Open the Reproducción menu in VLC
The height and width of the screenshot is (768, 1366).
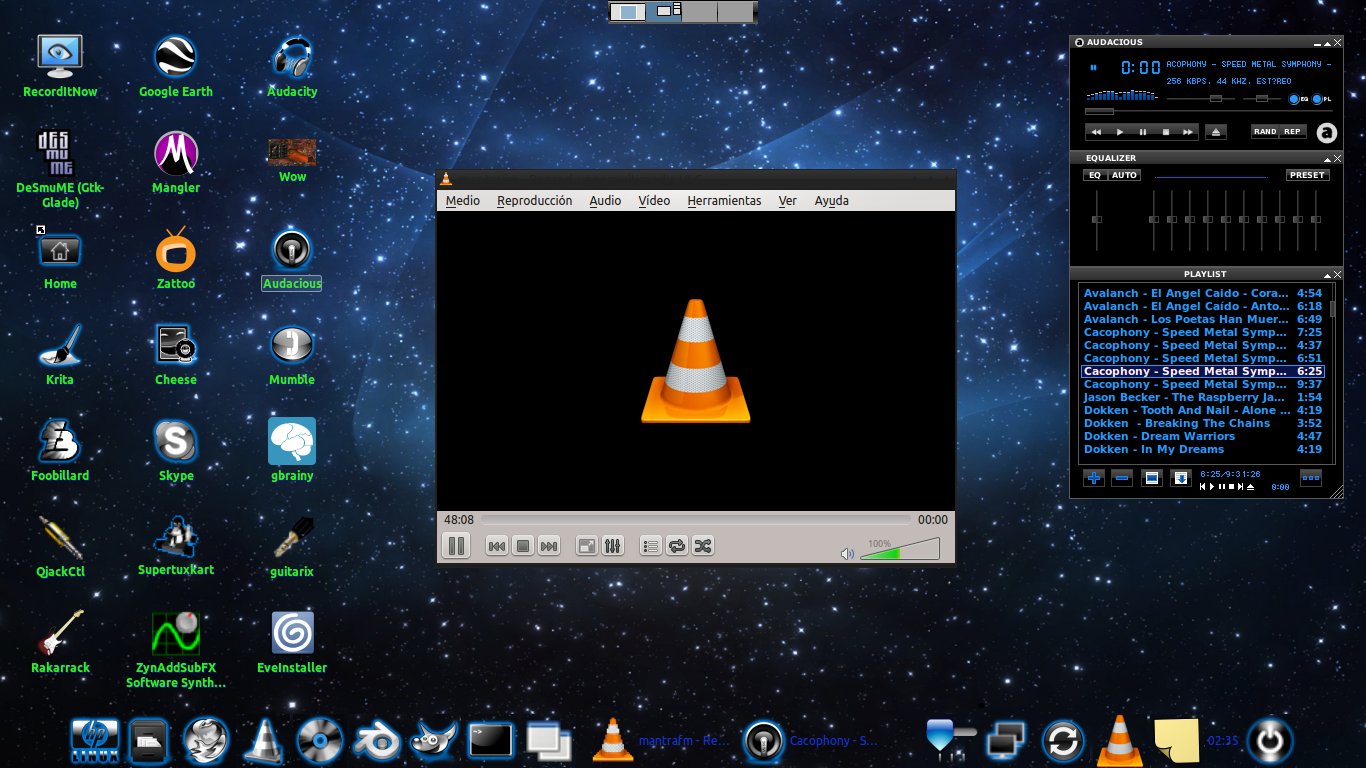[534, 200]
